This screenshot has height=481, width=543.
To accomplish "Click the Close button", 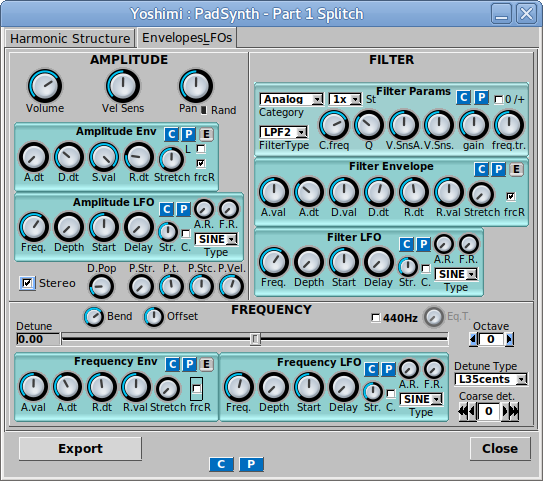I will [x=500, y=449].
